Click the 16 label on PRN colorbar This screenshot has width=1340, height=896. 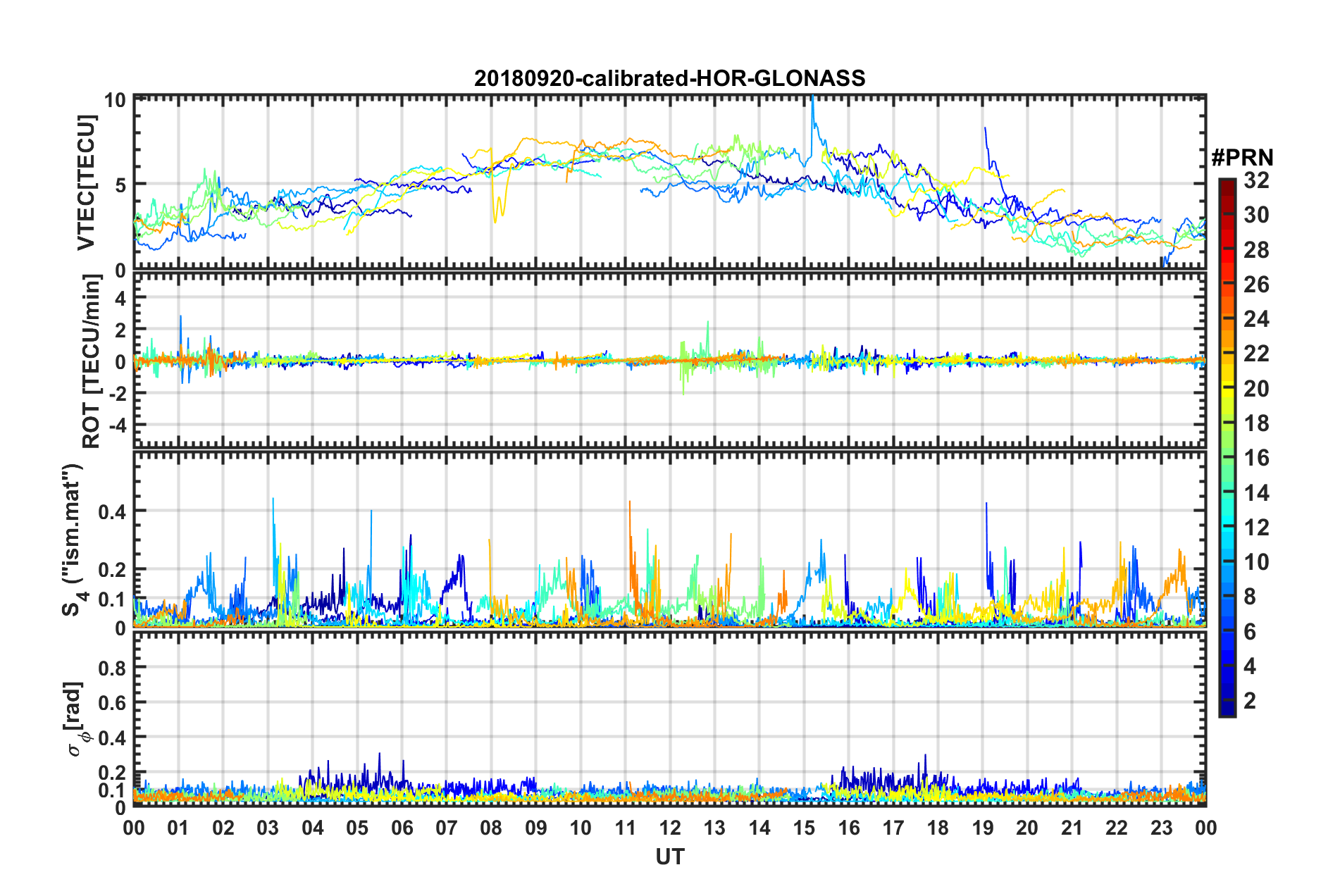tap(1257, 458)
